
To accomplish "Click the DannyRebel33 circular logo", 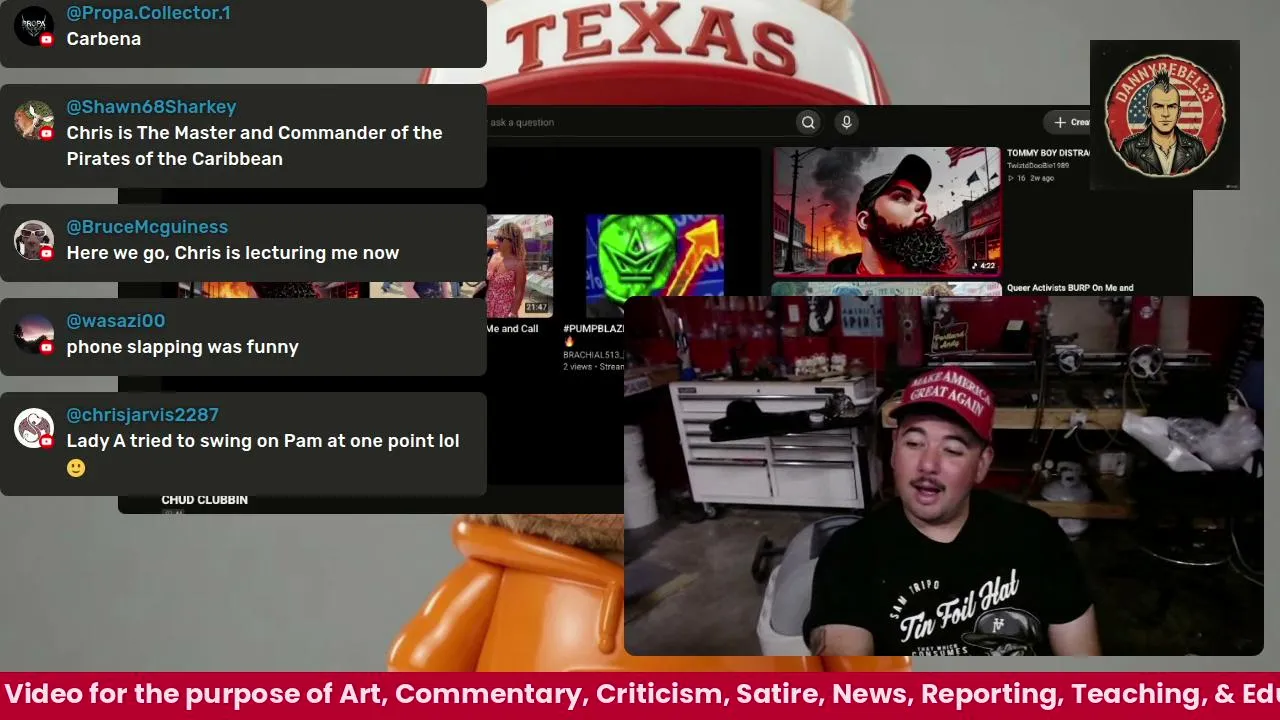I will (1165, 115).
